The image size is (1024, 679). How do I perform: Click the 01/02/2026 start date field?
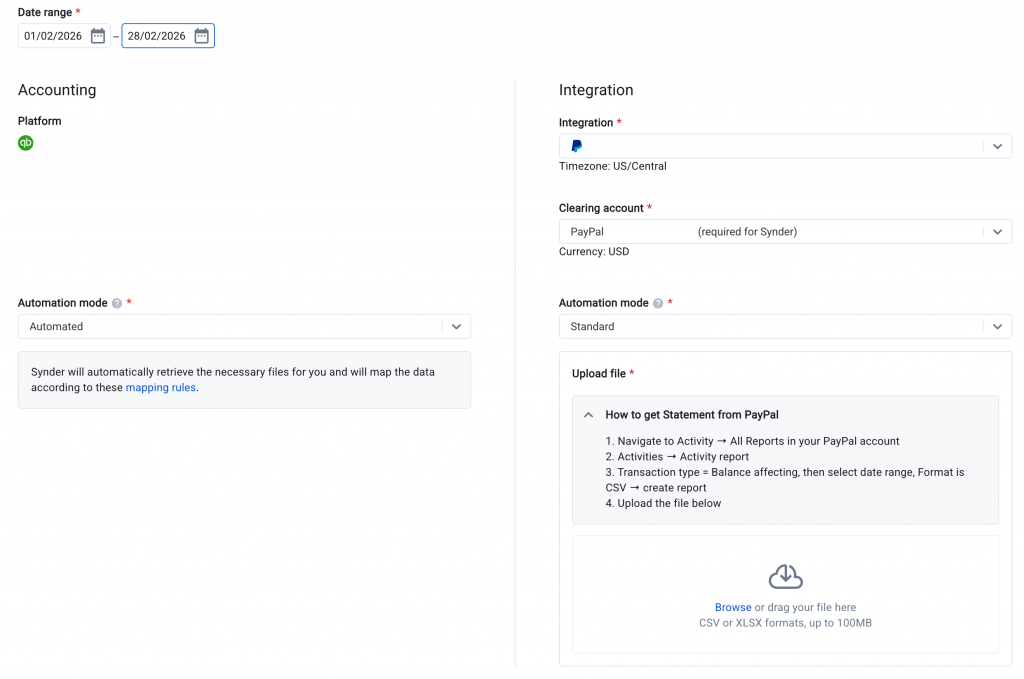click(55, 36)
